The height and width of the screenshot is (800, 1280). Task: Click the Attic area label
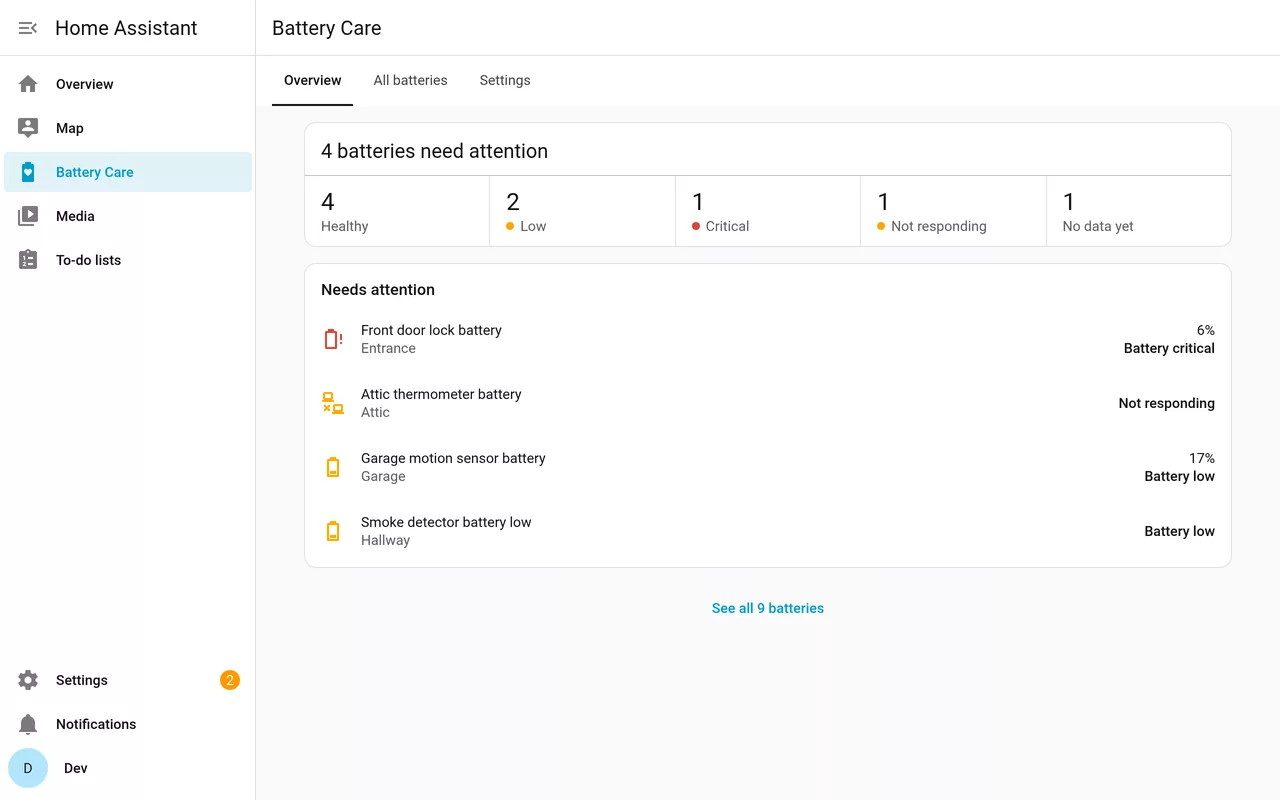tap(375, 412)
